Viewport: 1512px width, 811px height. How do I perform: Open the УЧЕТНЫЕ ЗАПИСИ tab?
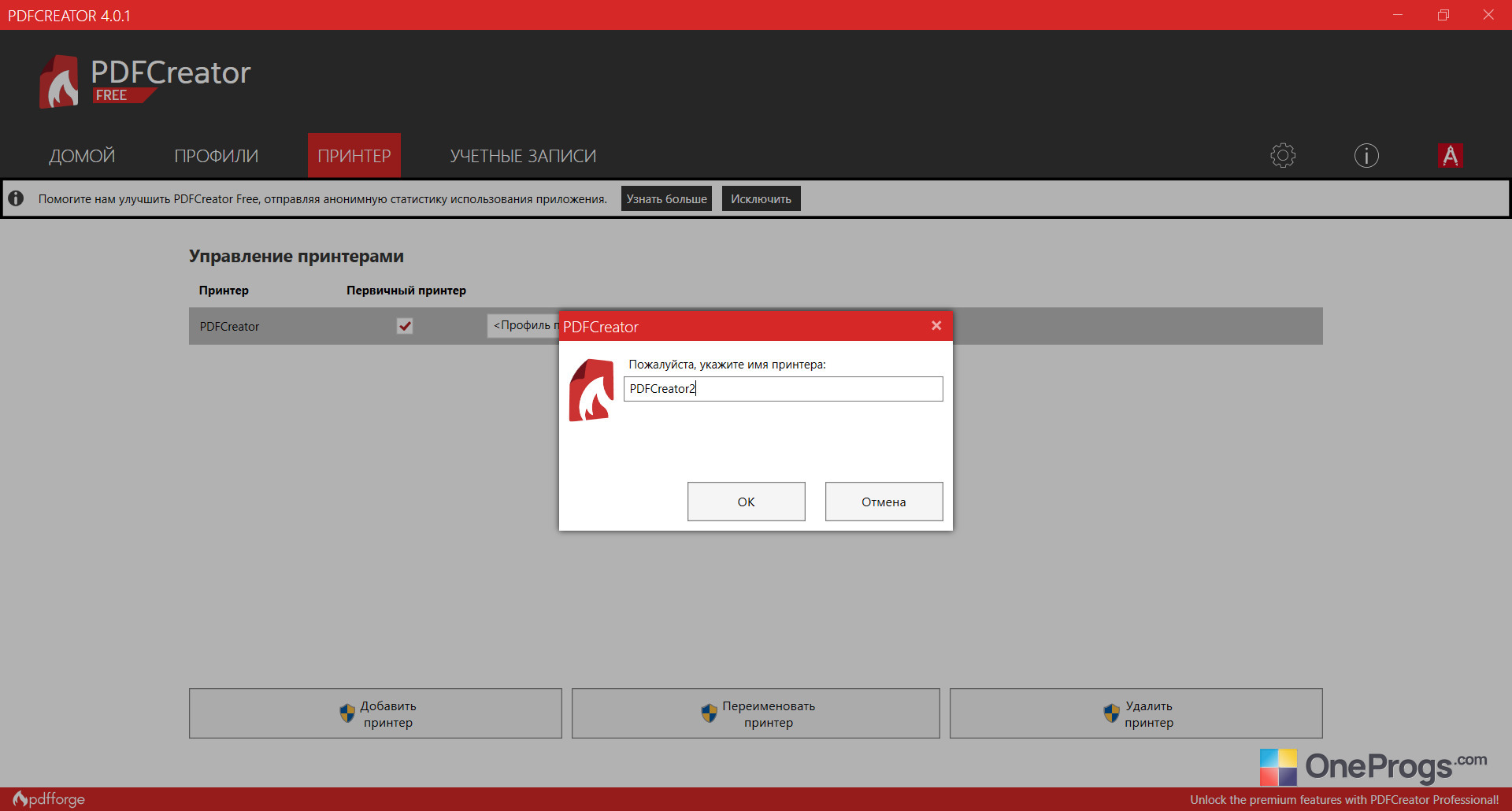pos(523,156)
